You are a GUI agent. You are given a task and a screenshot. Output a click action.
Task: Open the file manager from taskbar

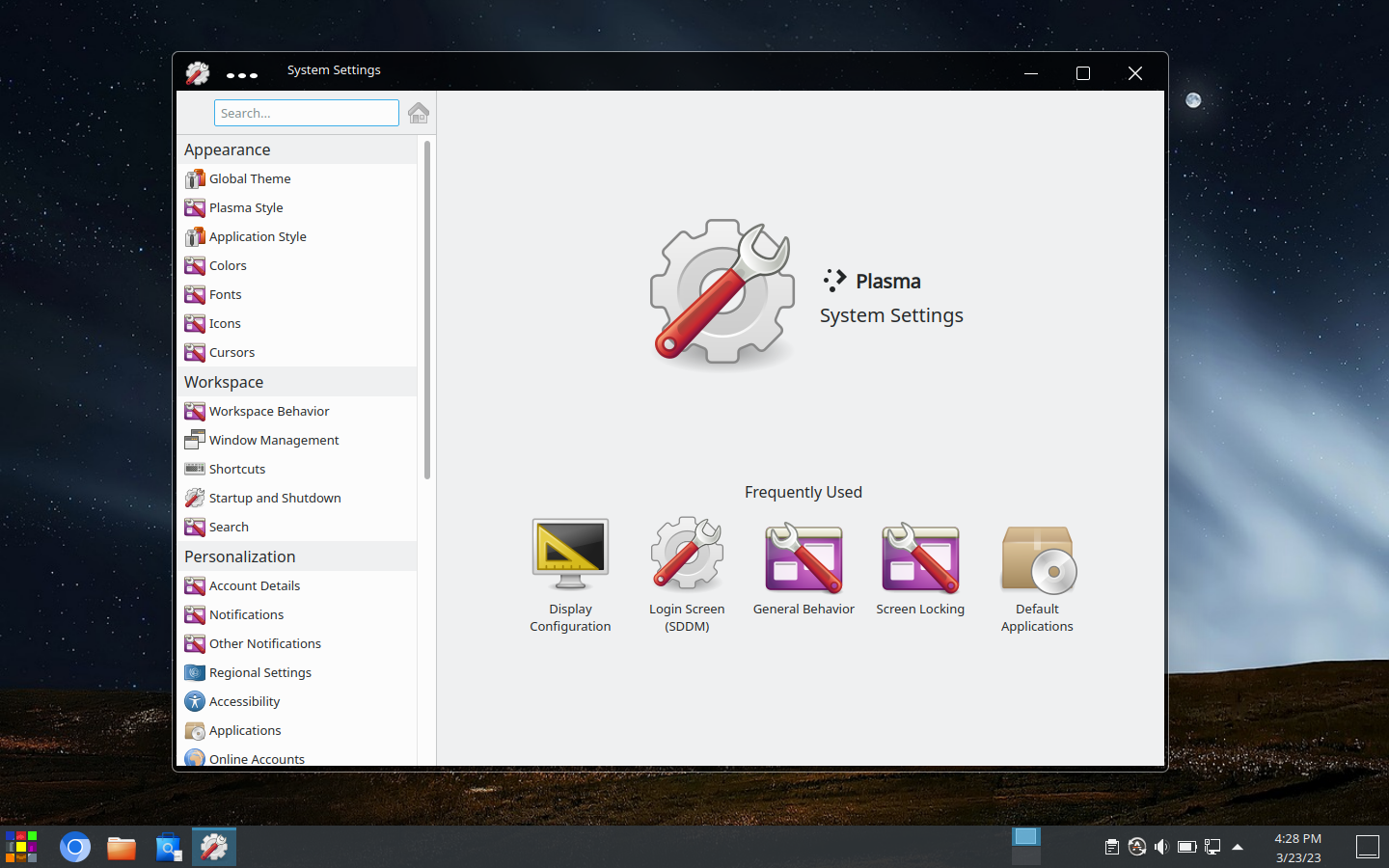click(122, 848)
